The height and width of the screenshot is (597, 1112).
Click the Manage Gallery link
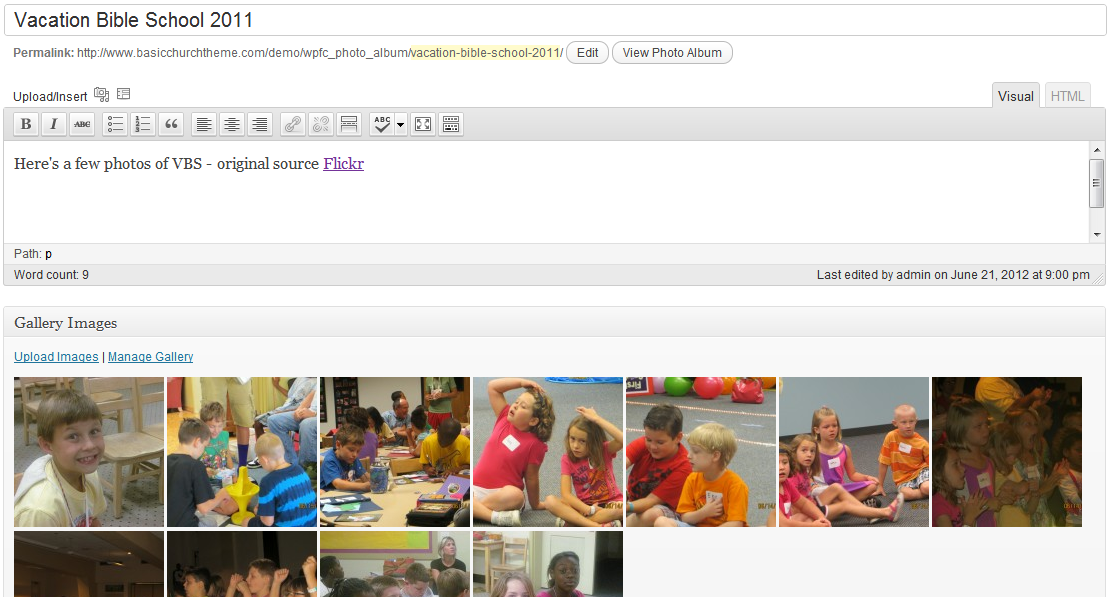(150, 357)
